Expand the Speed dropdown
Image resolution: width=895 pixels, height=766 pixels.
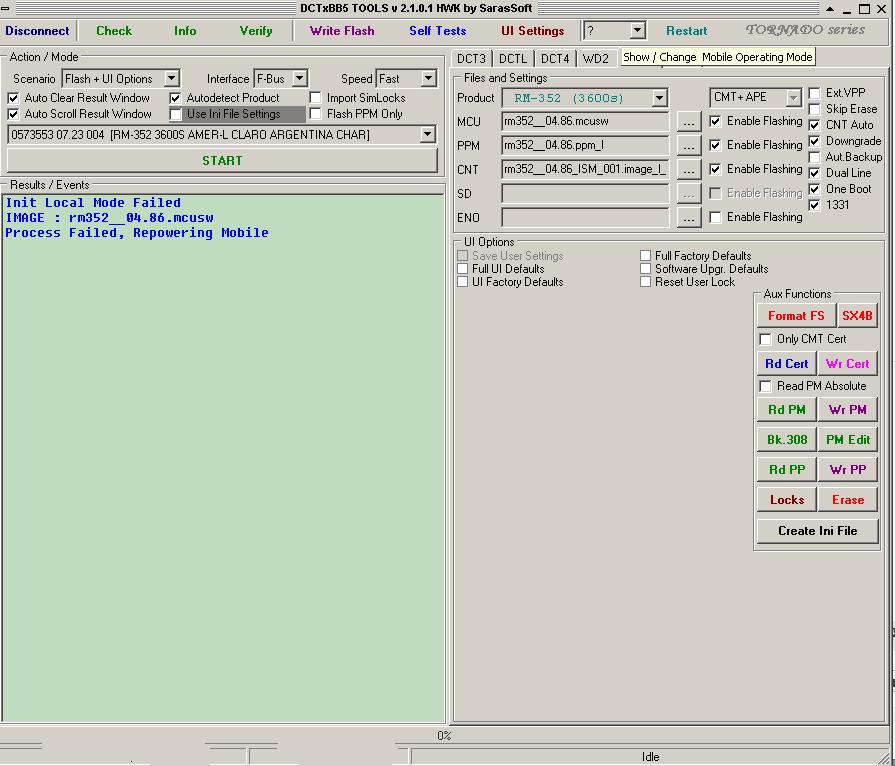point(428,78)
